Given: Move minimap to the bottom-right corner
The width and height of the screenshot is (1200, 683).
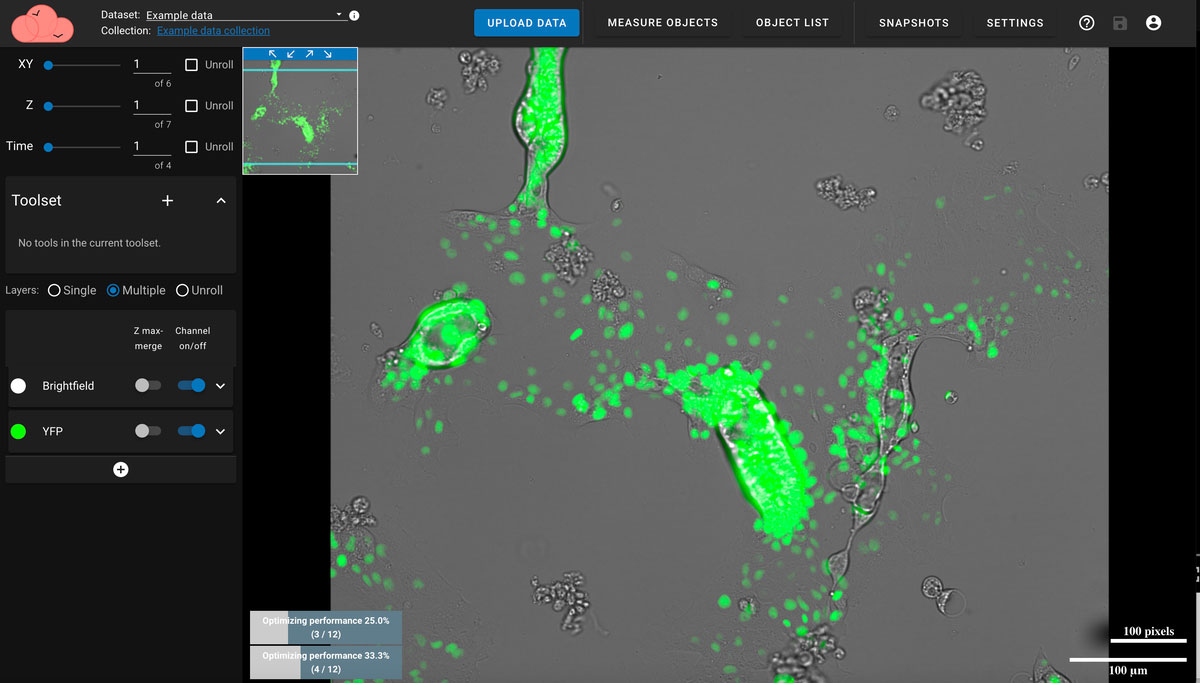Looking at the screenshot, I should [328, 54].
